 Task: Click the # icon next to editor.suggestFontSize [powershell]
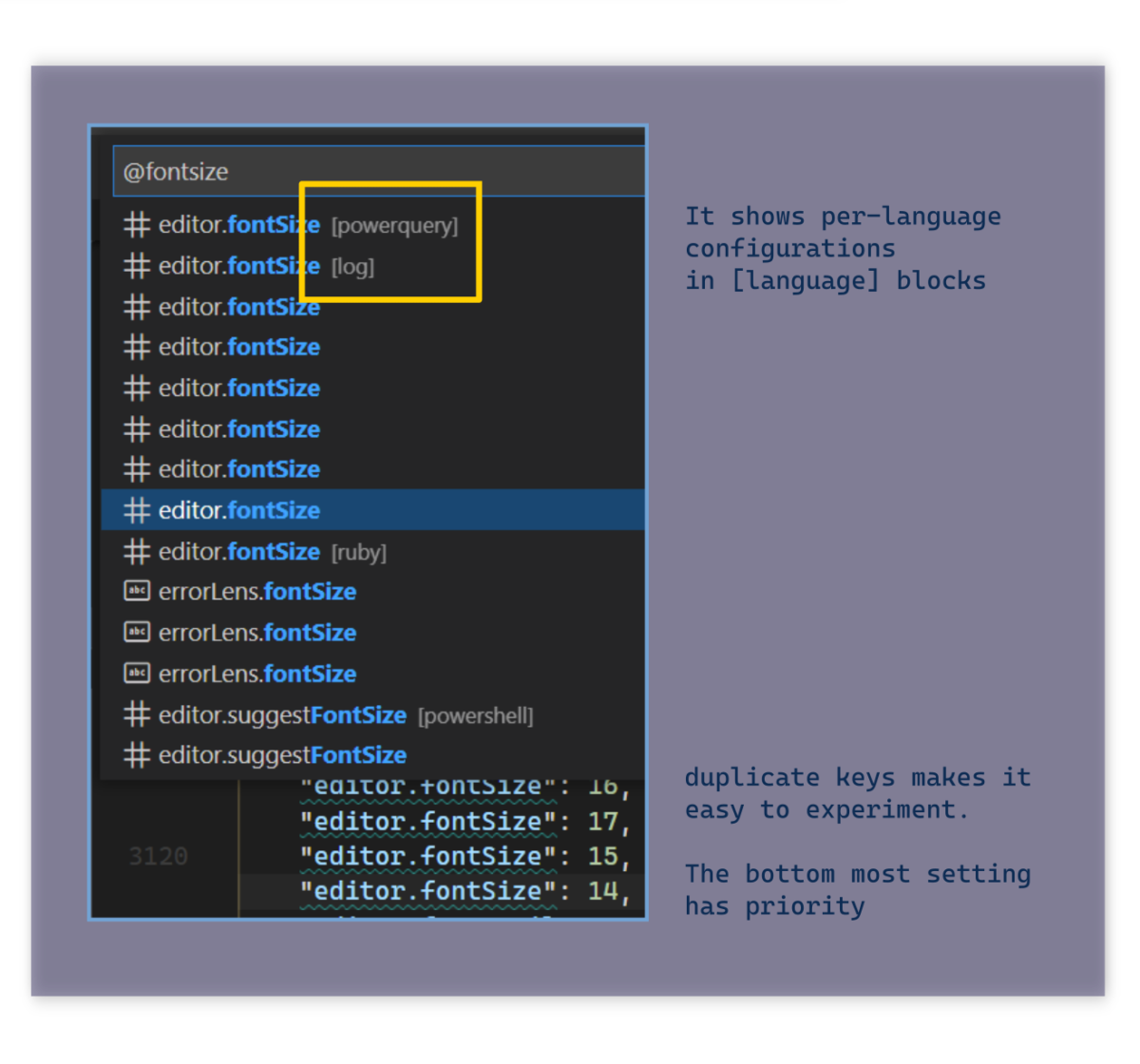click(137, 715)
